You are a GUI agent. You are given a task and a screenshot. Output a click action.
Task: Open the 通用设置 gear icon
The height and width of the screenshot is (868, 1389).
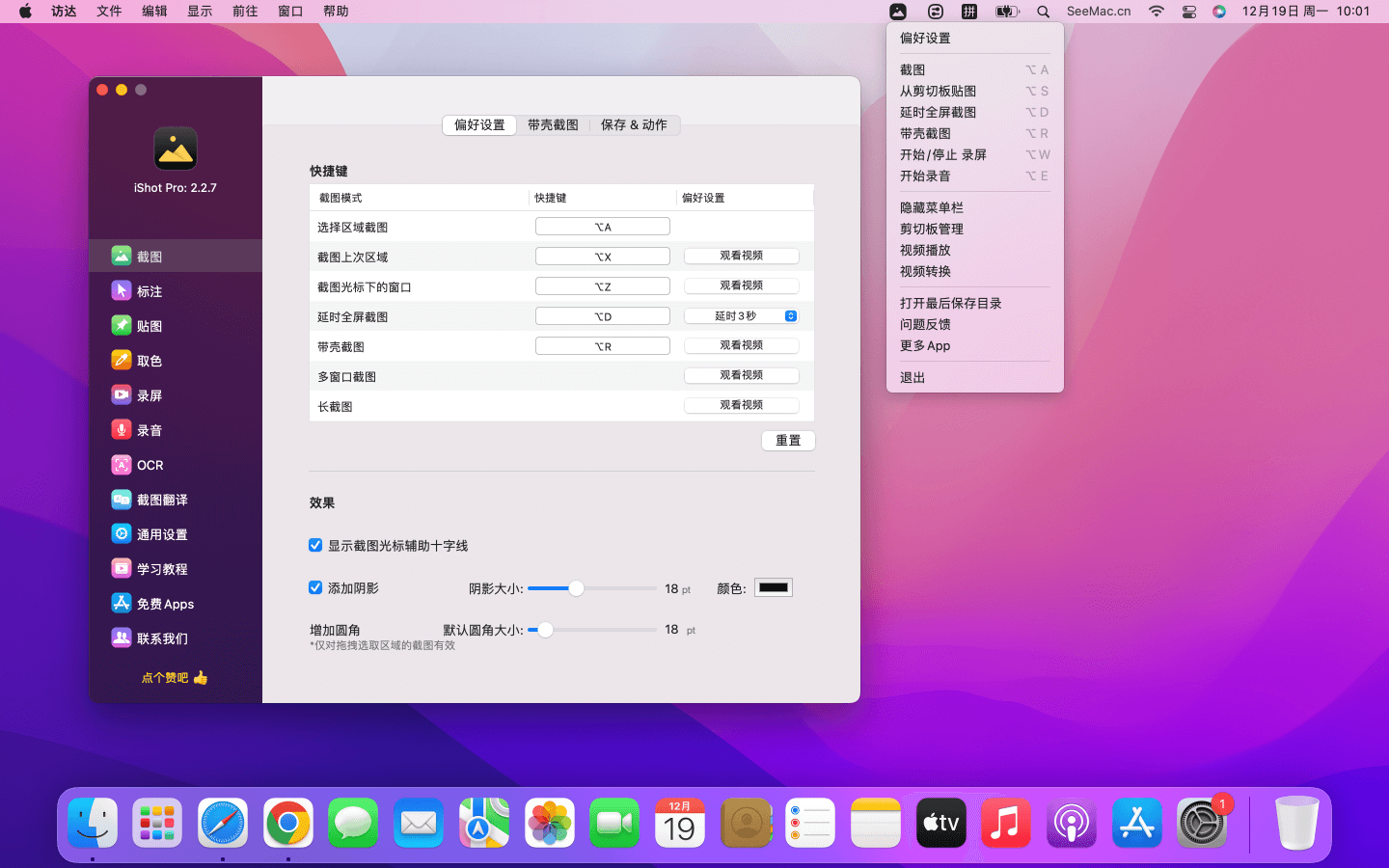(x=121, y=533)
